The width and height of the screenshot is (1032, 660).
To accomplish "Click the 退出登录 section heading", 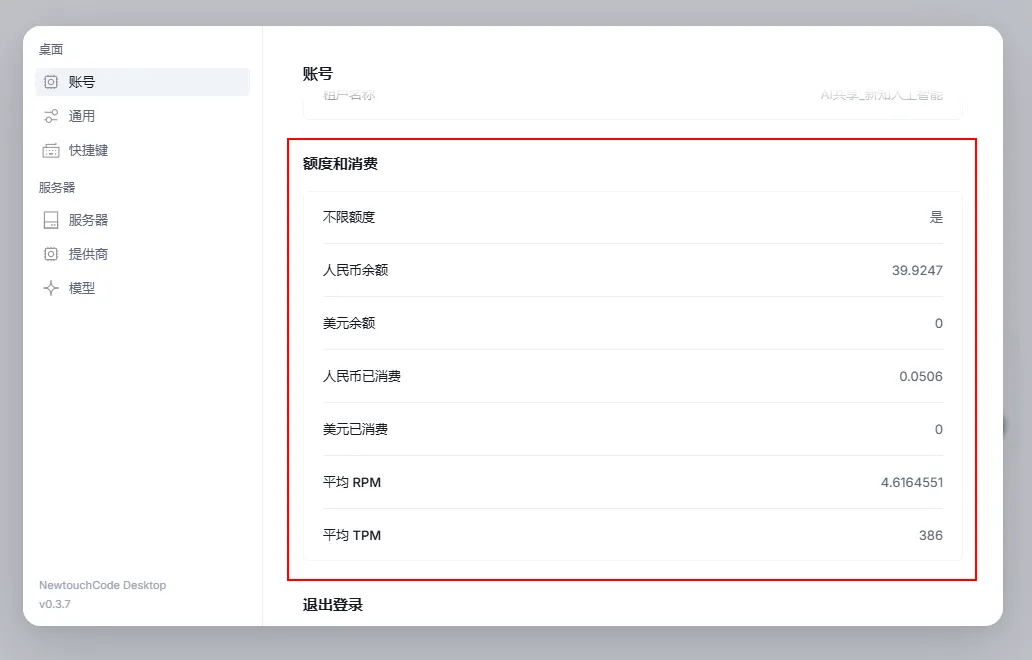I will [332, 605].
